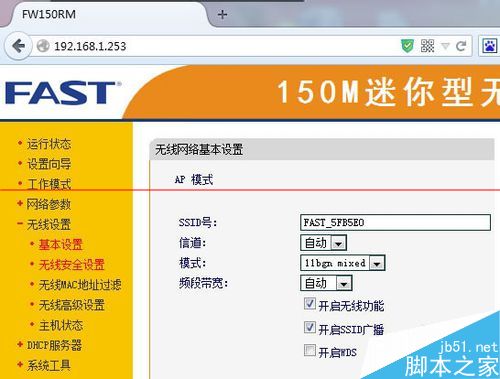Select 基本设置 submenu item
The width and height of the screenshot is (500, 379).
(x=61, y=245)
